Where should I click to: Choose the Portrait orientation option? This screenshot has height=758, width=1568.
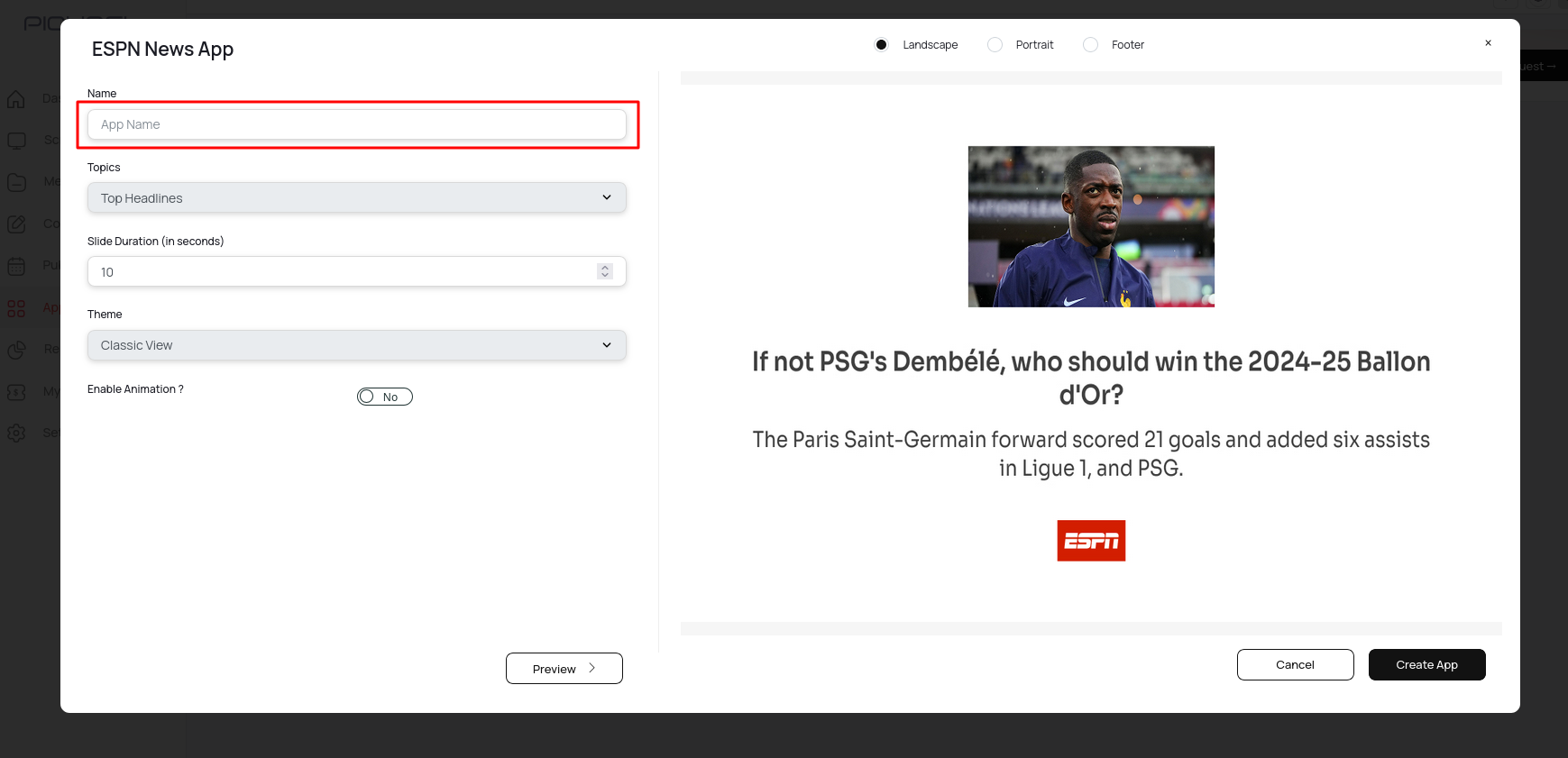[995, 45]
